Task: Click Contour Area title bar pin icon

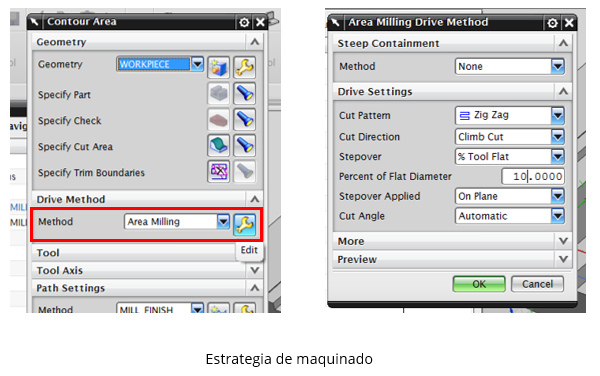Action: point(34,22)
